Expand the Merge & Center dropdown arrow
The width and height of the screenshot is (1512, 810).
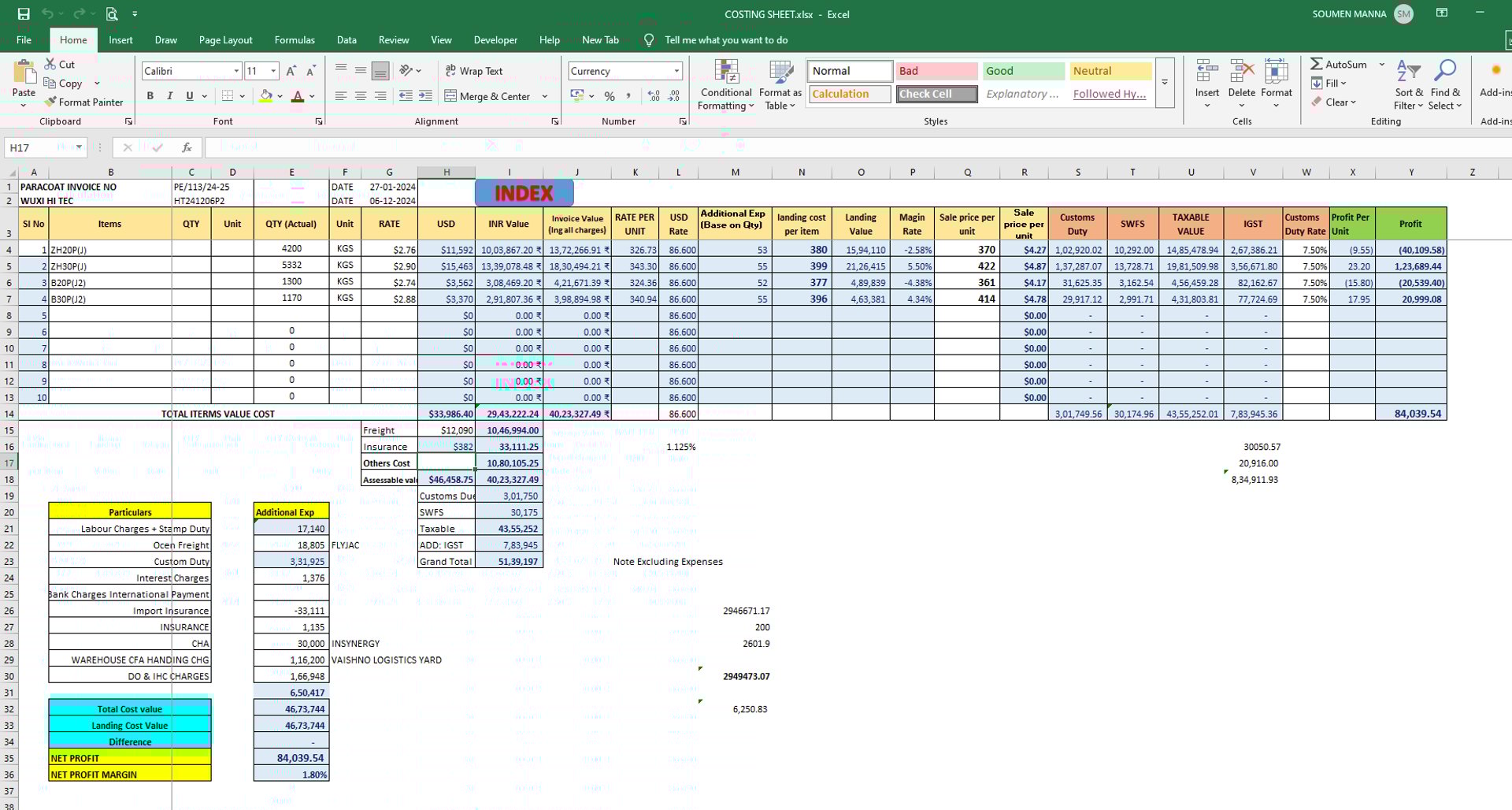545,96
